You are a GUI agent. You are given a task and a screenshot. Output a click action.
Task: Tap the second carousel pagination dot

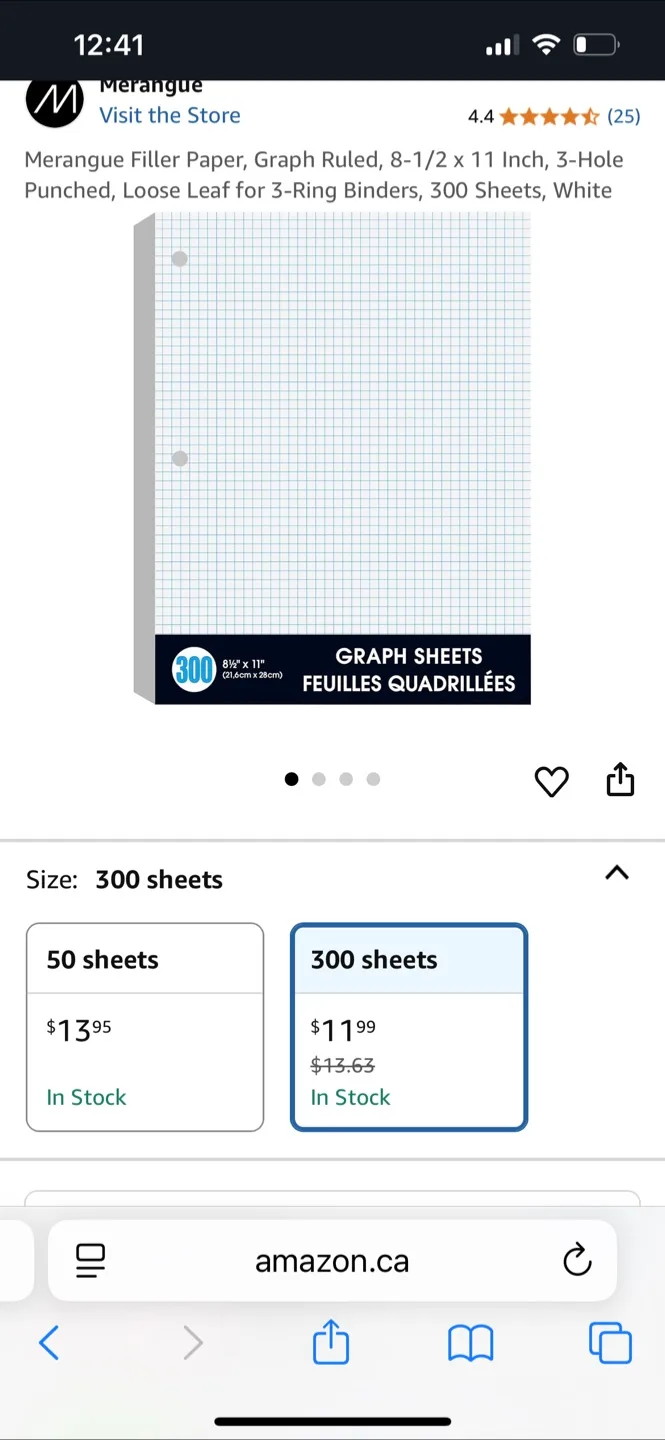319,779
